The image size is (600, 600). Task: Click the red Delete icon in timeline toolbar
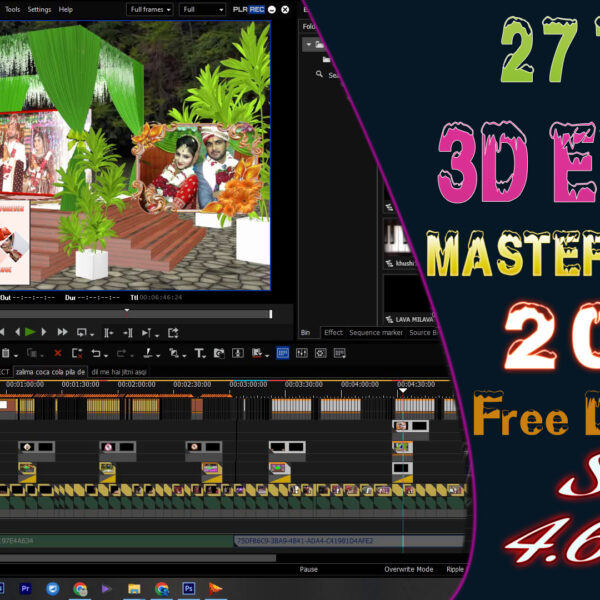57,353
